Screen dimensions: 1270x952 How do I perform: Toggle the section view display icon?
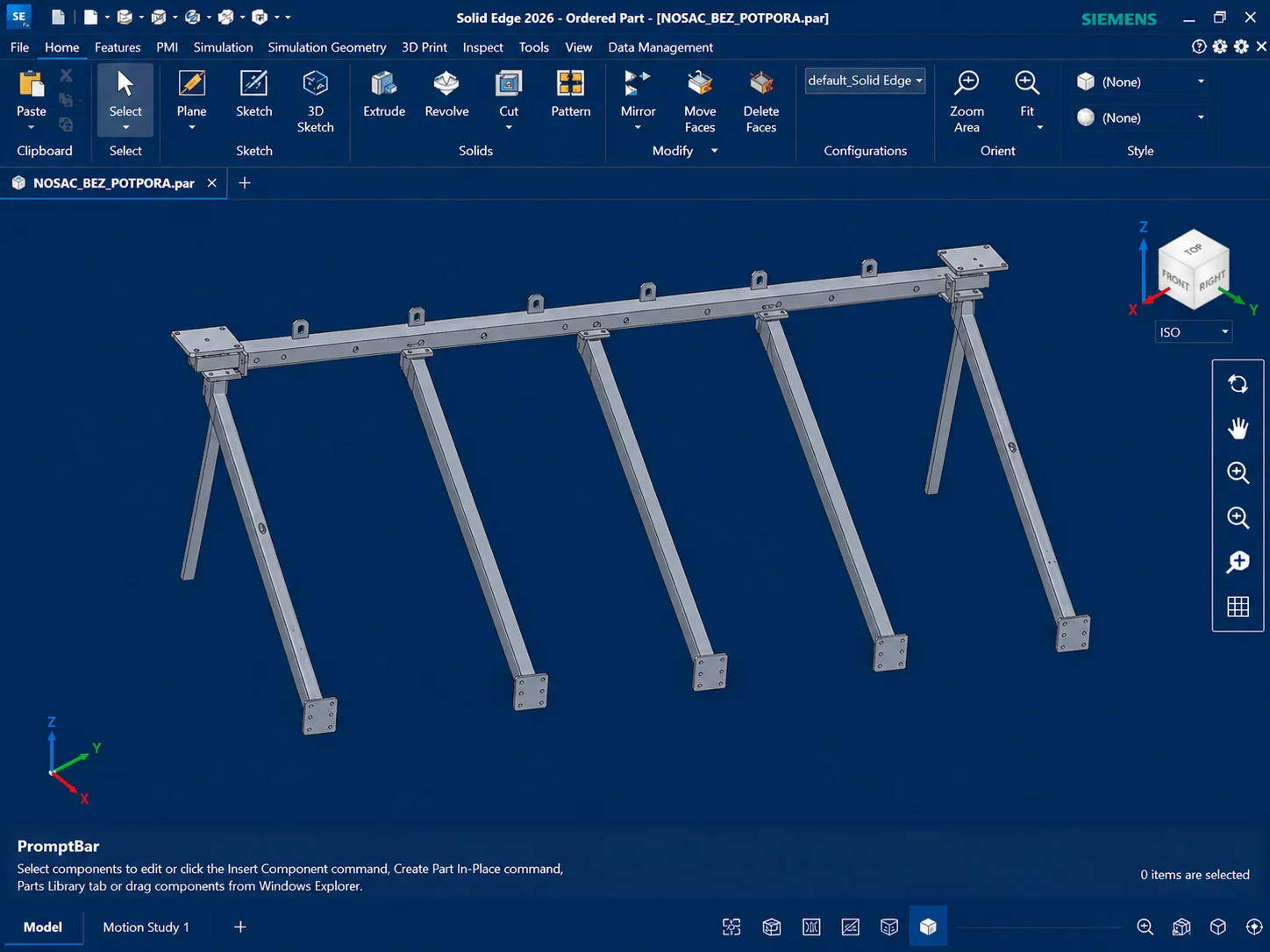pyautogui.click(x=811, y=927)
